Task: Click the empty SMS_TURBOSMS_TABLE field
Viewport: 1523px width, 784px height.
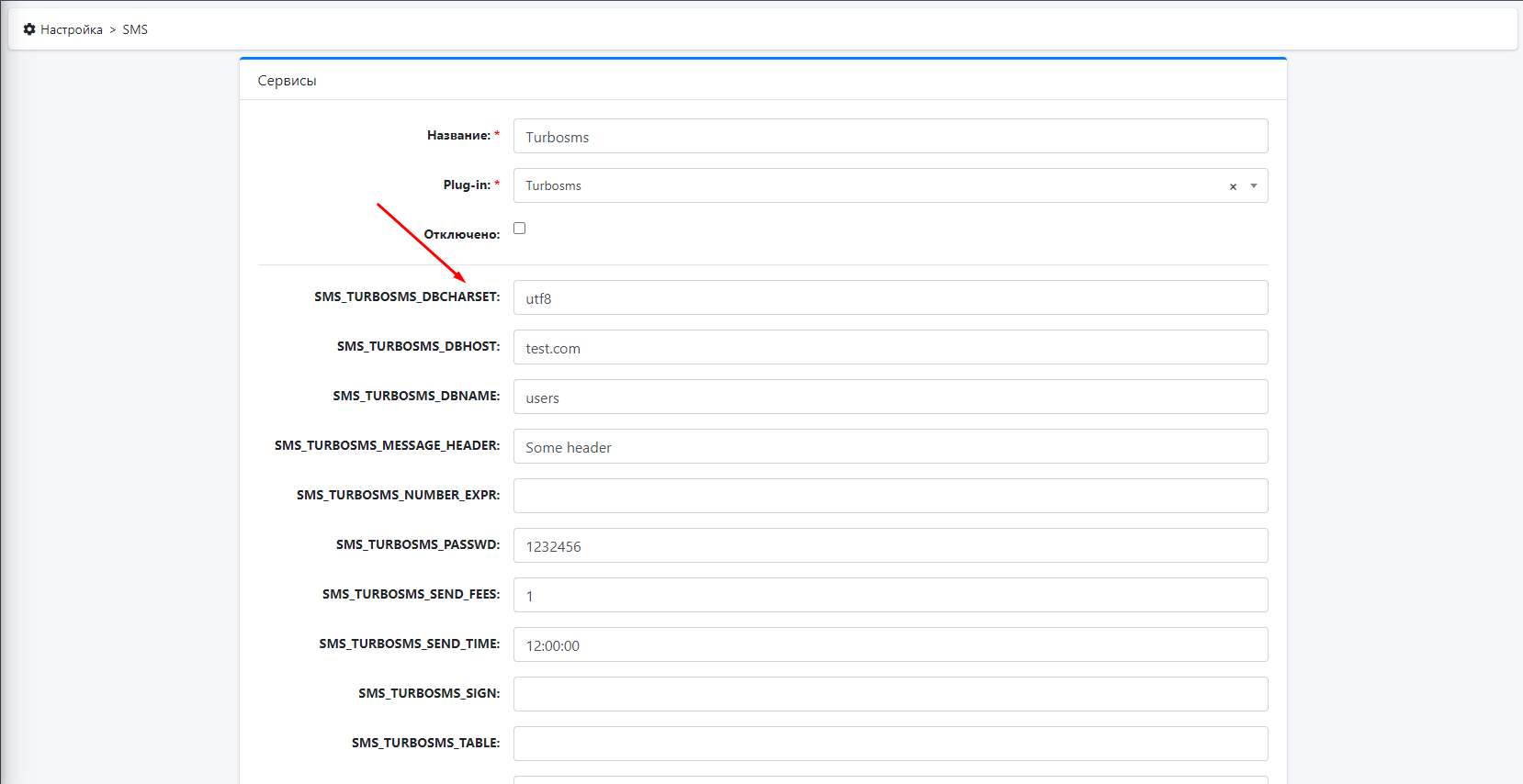Action: point(890,745)
